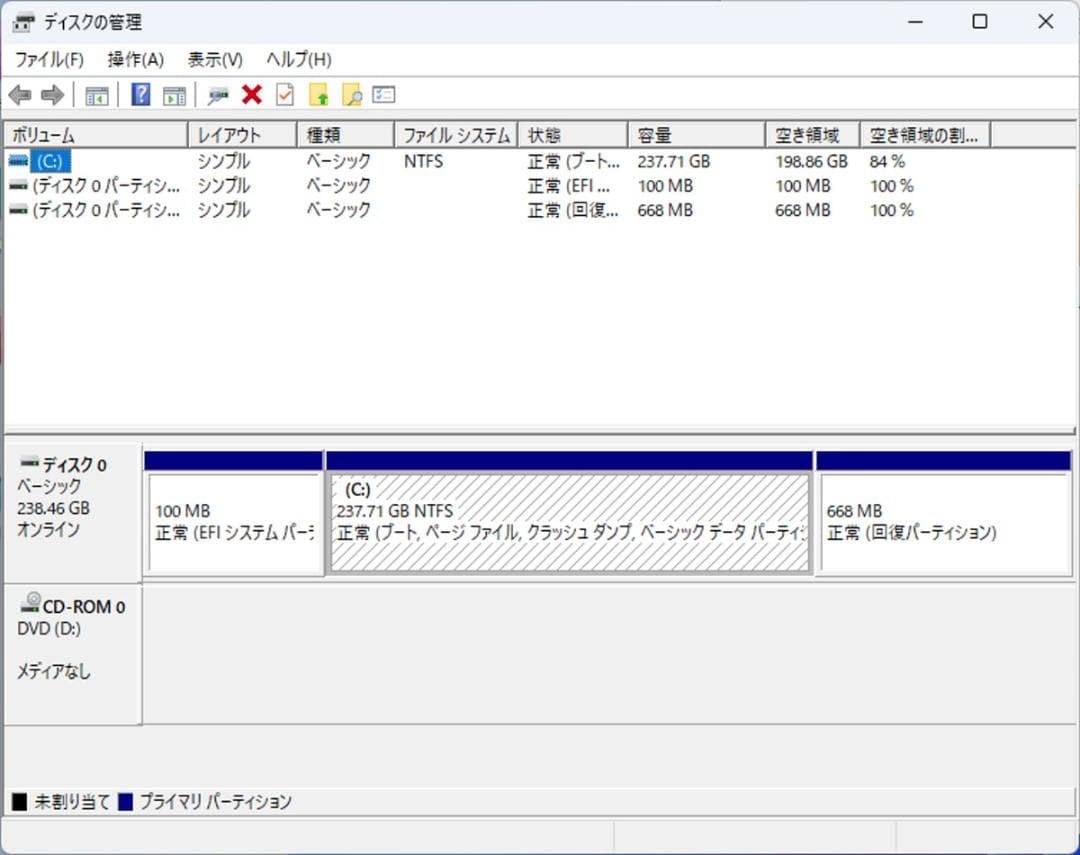The height and width of the screenshot is (855, 1080).
Task: Click the 容量 column header to sort
Action: (x=660, y=133)
